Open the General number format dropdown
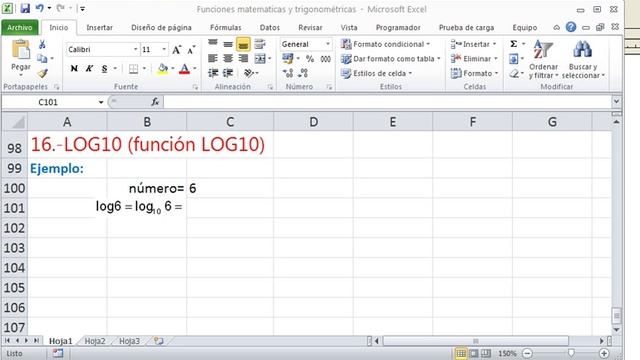 click(x=327, y=44)
